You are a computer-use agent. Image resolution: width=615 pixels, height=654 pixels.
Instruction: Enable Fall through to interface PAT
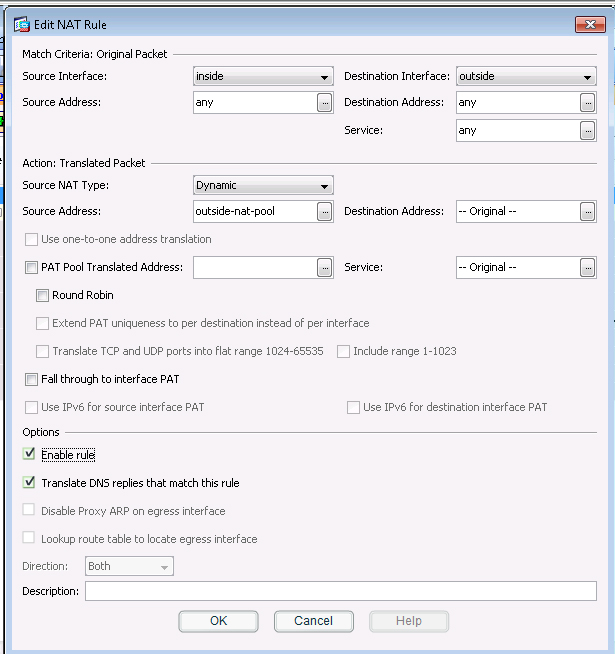(30, 379)
